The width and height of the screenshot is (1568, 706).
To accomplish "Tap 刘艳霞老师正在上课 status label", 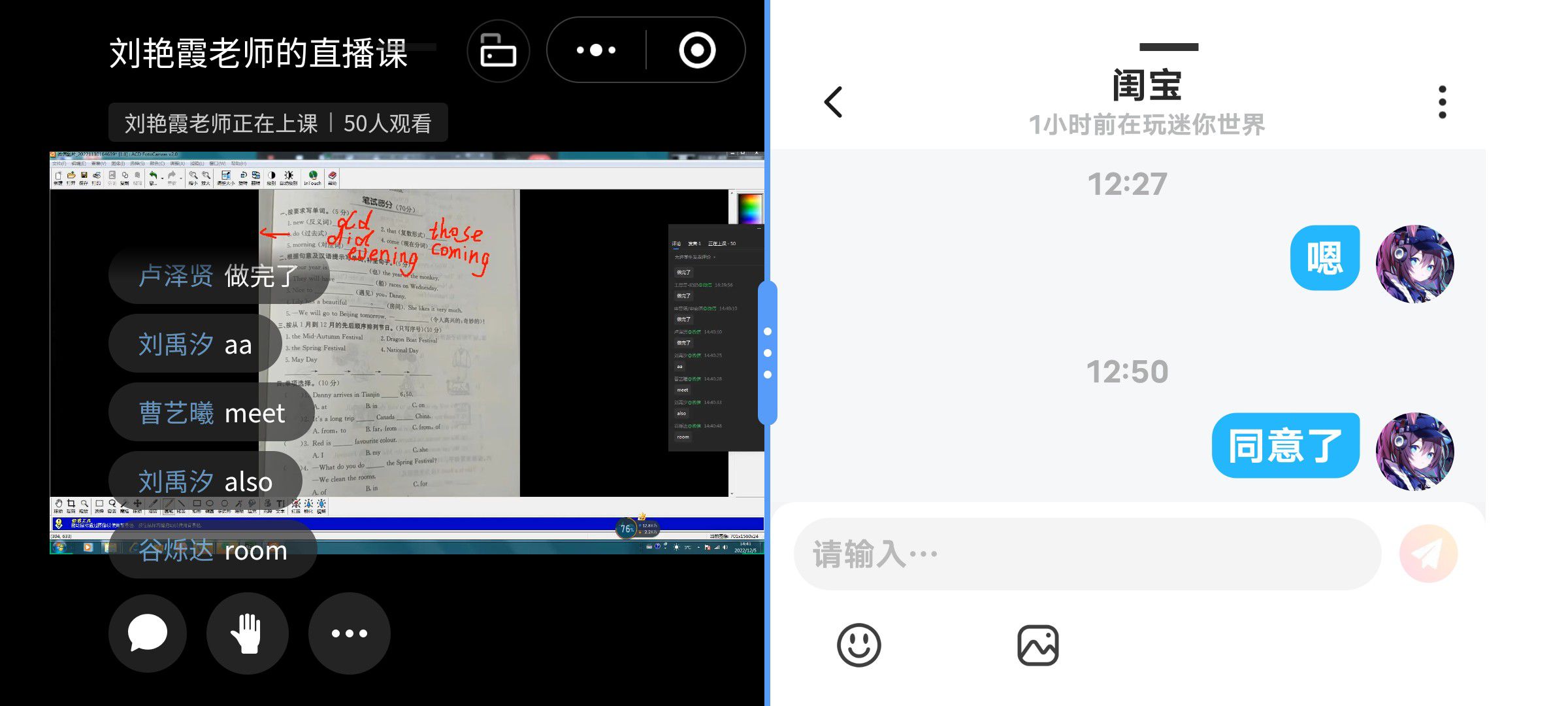I will pos(221,123).
